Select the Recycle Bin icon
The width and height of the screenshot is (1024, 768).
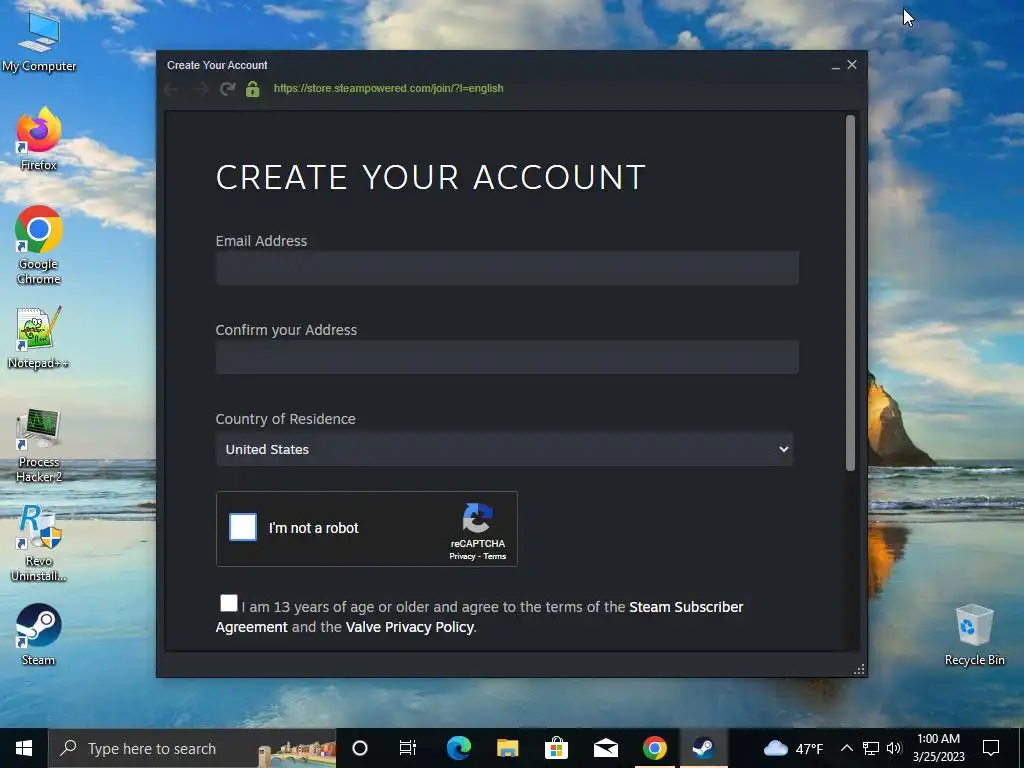point(974,635)
